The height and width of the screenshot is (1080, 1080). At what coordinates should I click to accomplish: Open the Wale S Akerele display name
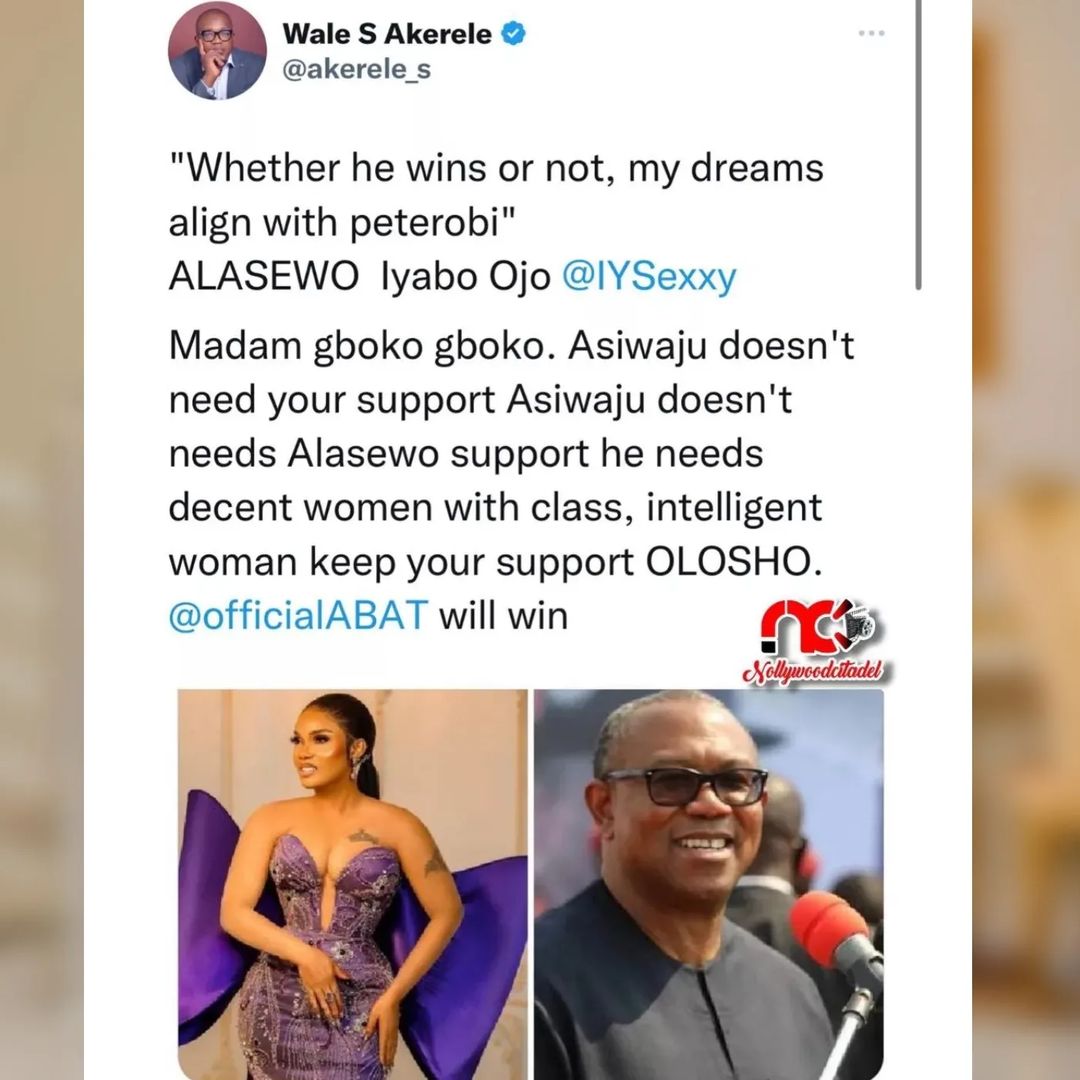click(x=387, y=34)
